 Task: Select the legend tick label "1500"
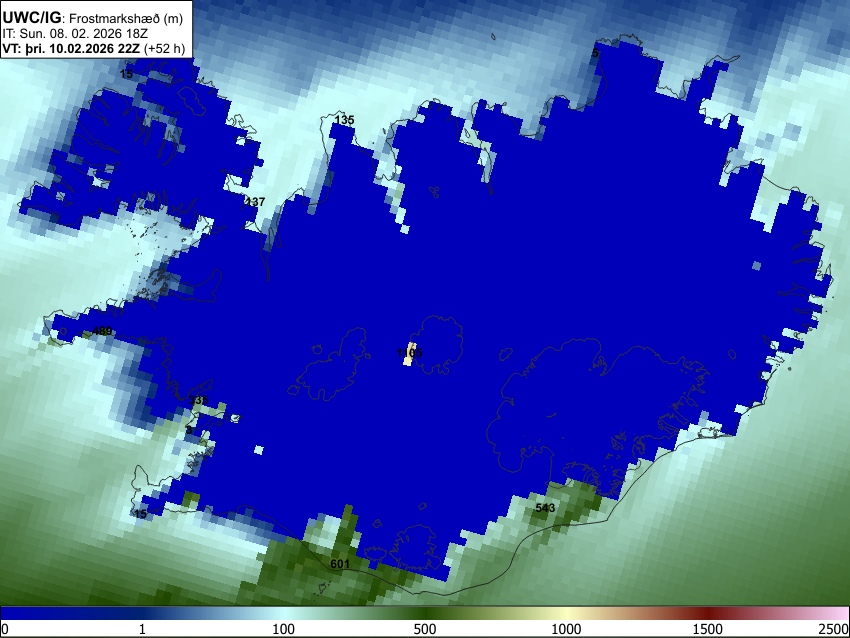[708, 629]
